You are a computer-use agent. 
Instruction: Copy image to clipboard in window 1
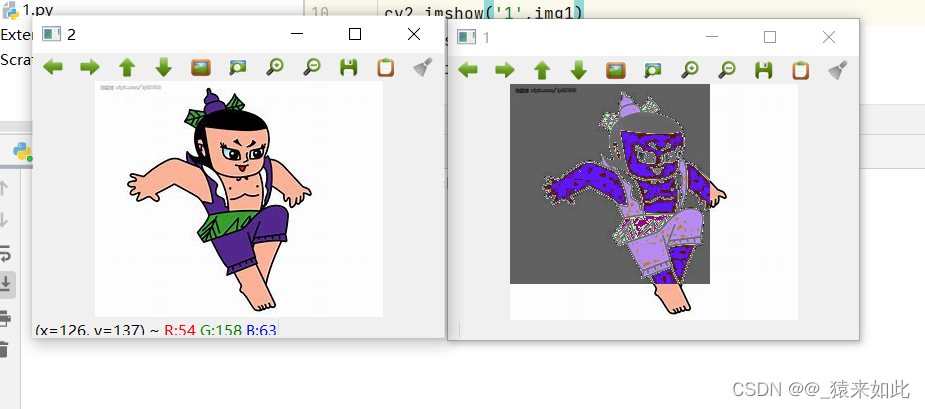pos(801,70)
